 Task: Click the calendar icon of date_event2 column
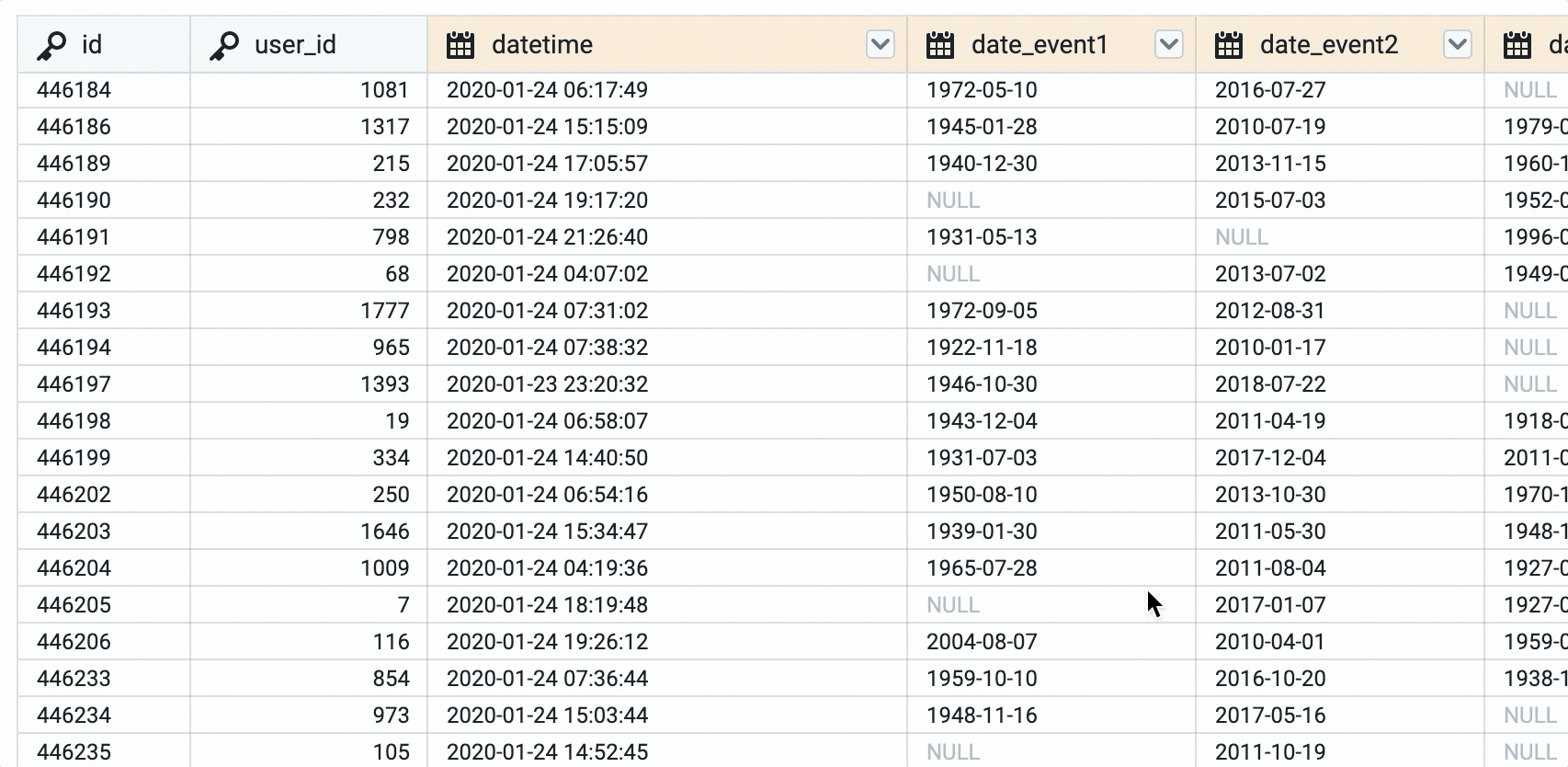(x=1229, y=45)
